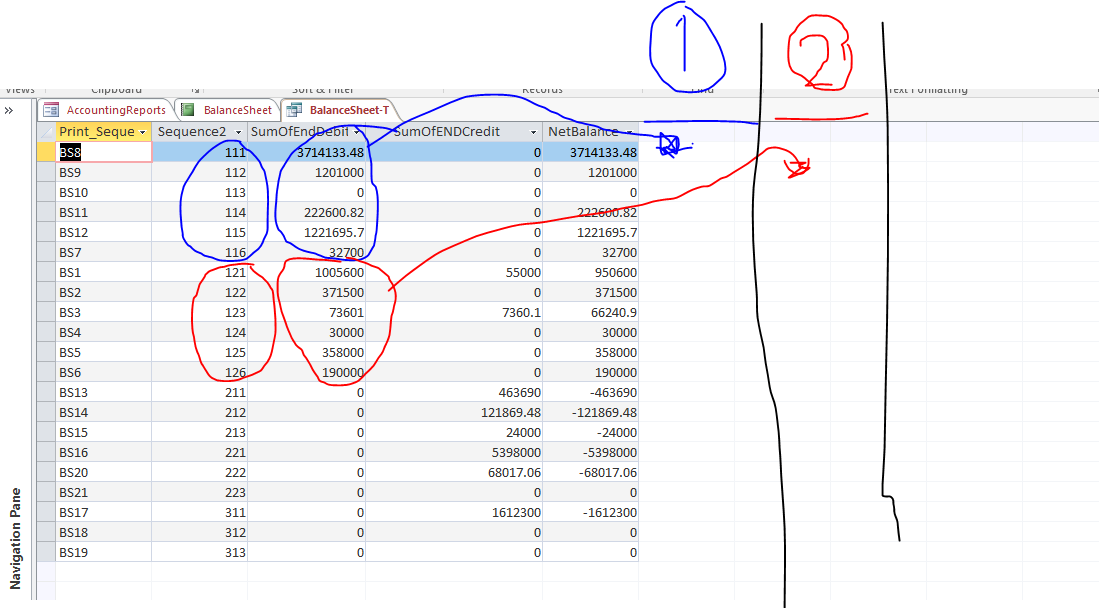
Task: Click the BS1 cell
Action: tap(104, 272)
